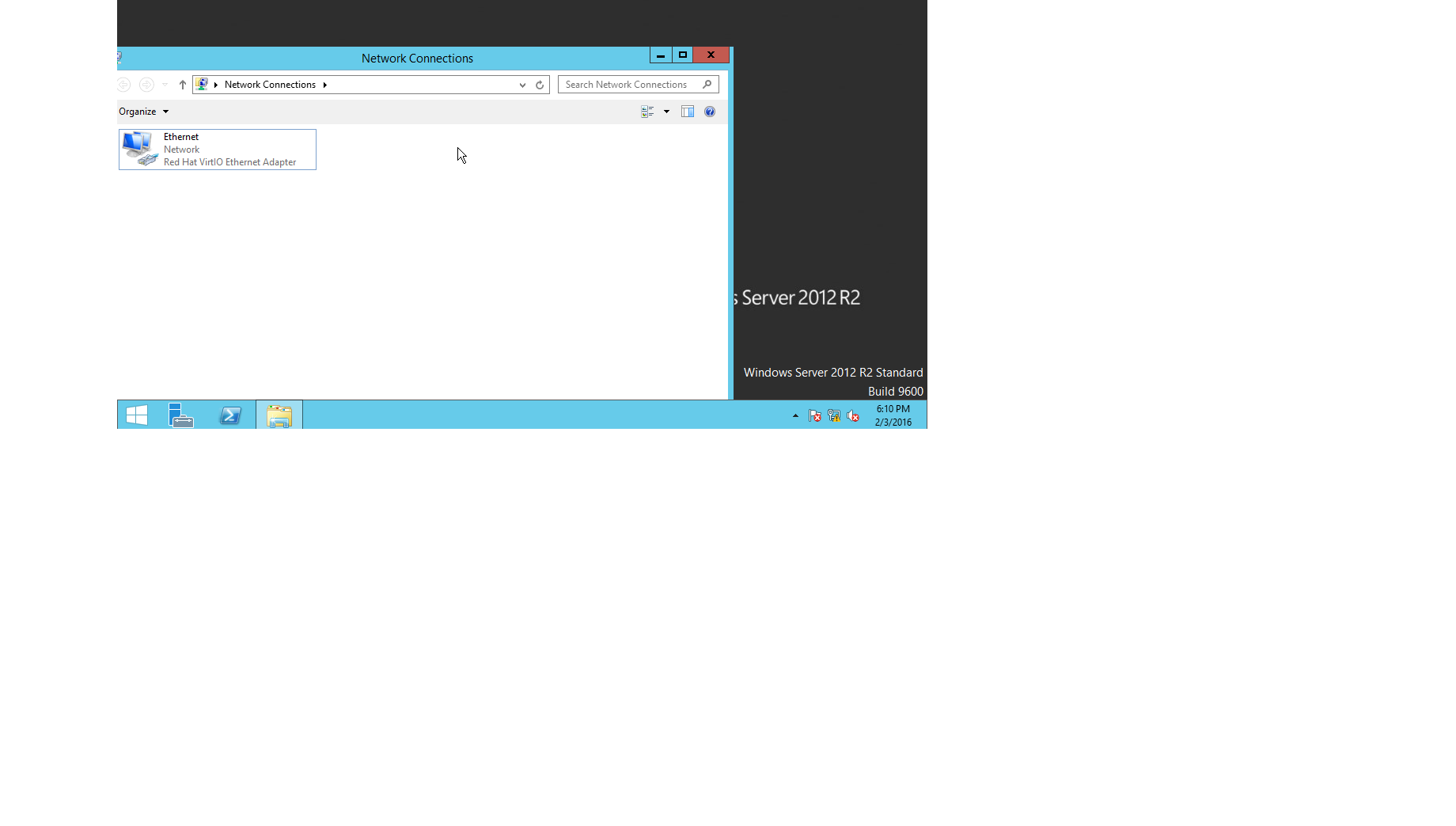Change your view icon button

pos(647,112)
